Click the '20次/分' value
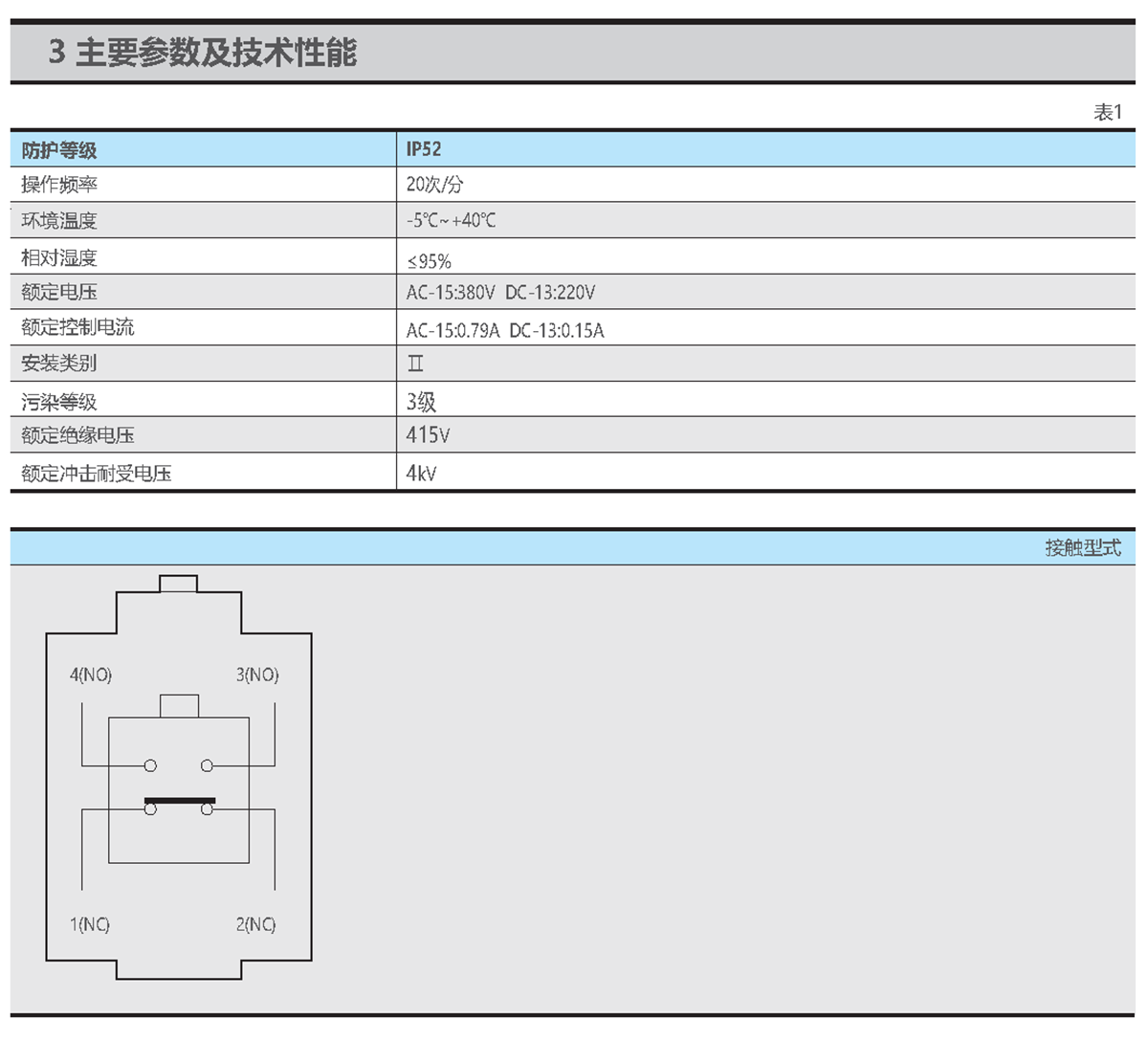 (x=434, y=185)
